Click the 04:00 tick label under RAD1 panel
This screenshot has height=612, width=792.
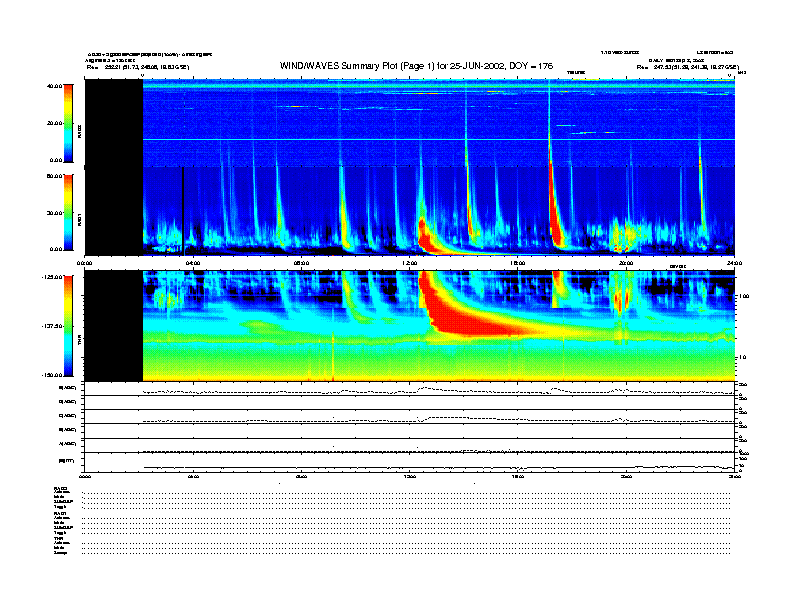pos(193,263)
